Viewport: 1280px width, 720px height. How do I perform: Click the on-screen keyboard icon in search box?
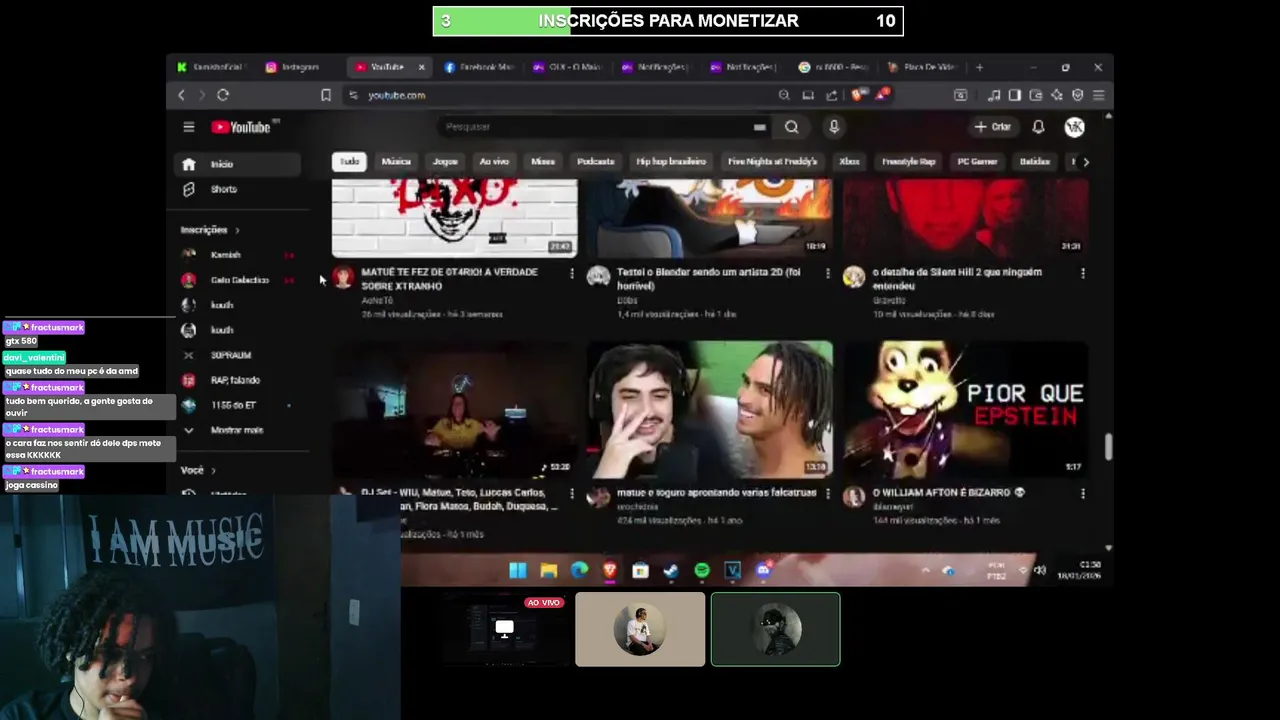click(x=760, y=127)
